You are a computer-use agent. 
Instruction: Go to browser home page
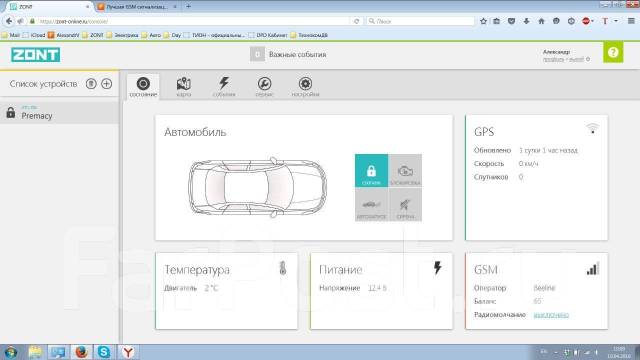[x=541, y=21]
